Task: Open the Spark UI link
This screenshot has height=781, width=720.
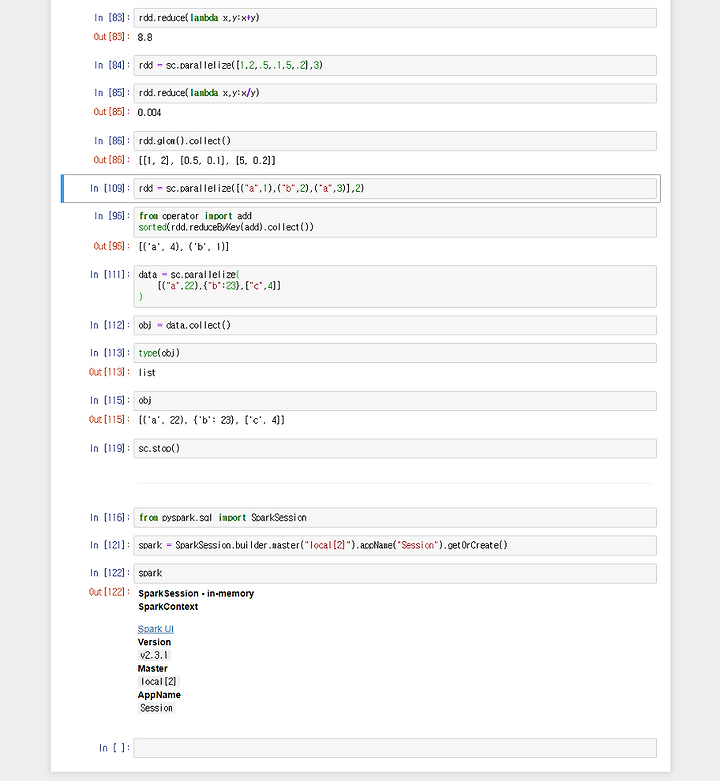Action: tap(155, 629)
